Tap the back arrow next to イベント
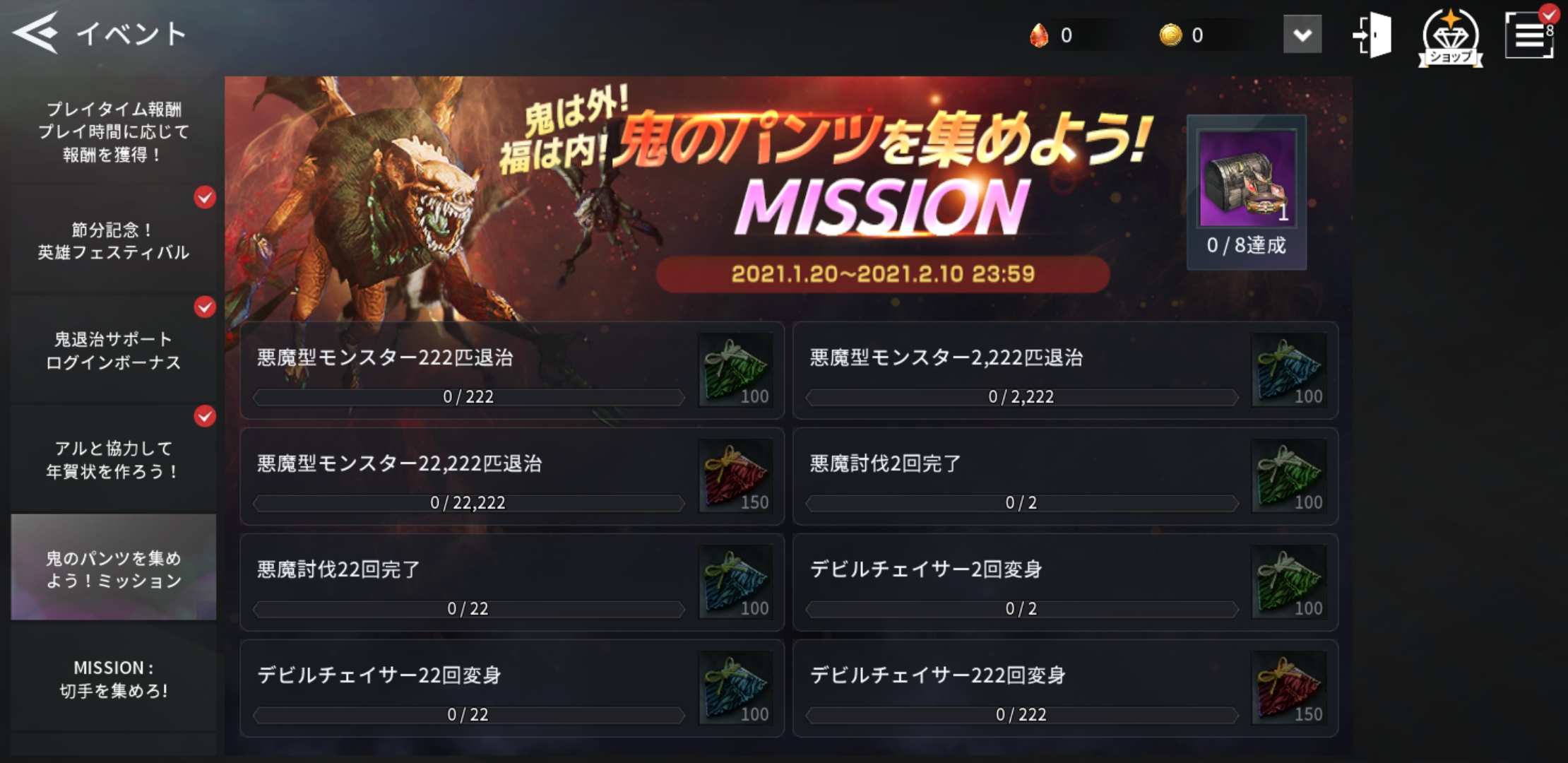 click(x=35, y=32)
